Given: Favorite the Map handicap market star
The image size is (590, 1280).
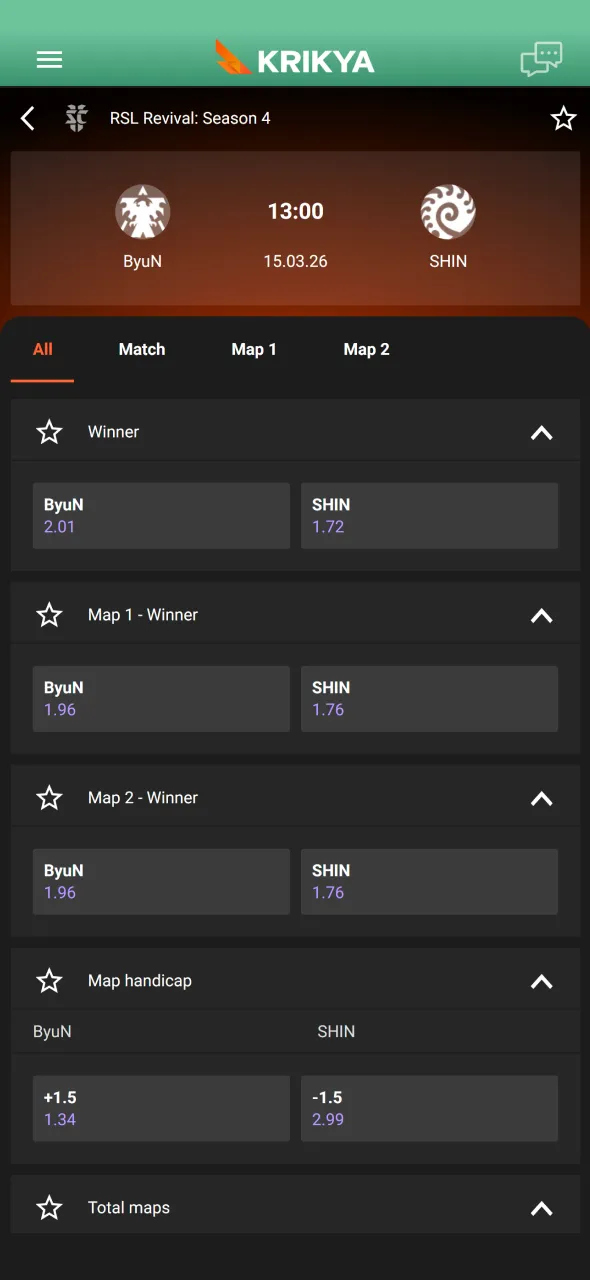Looking at the screenshot, I should [x=49, y=981].
